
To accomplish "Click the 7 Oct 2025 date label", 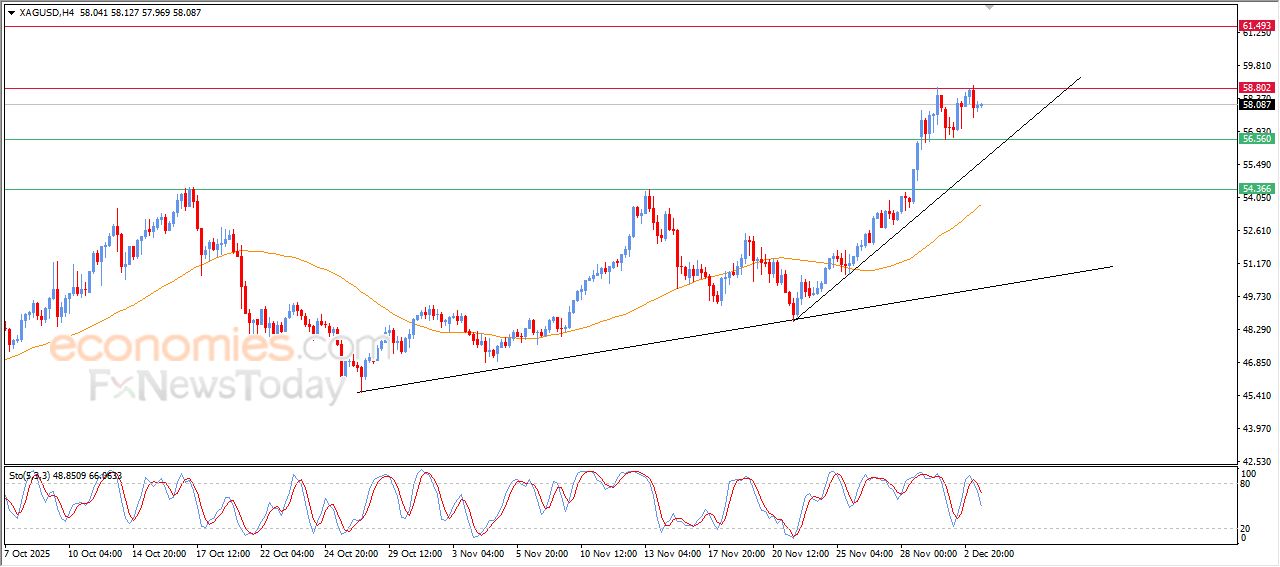I will coord(28,553).
